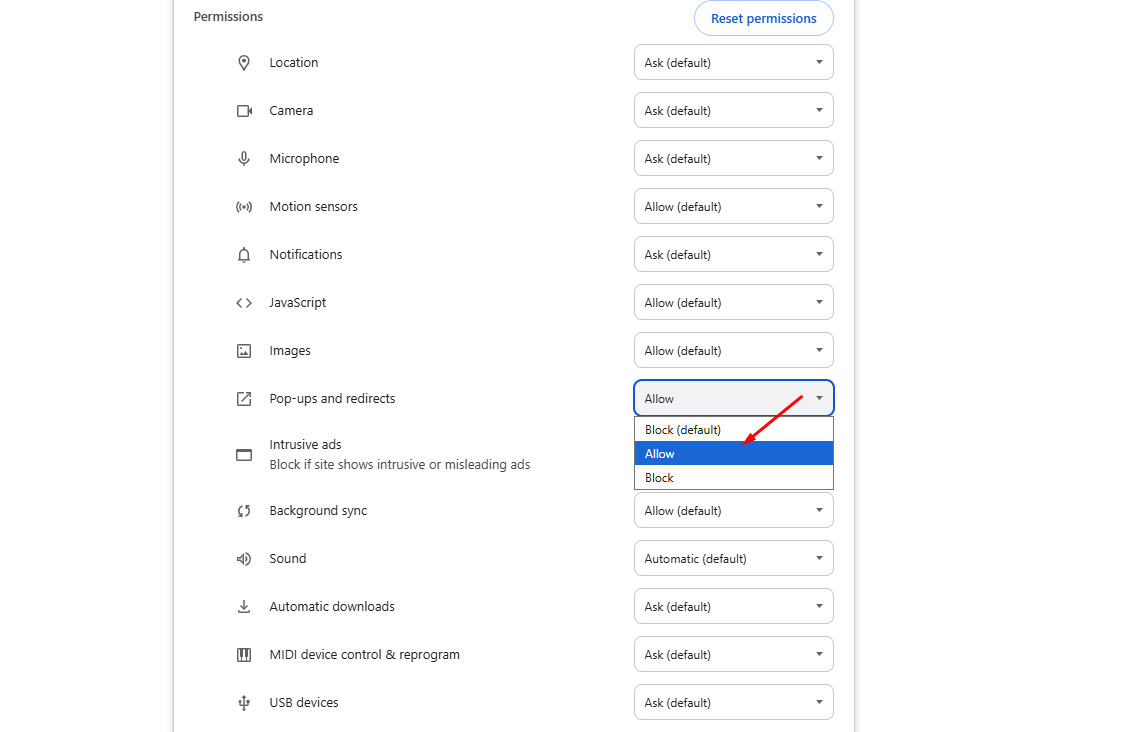Open the Location permission dropdown

click(733, 62)
